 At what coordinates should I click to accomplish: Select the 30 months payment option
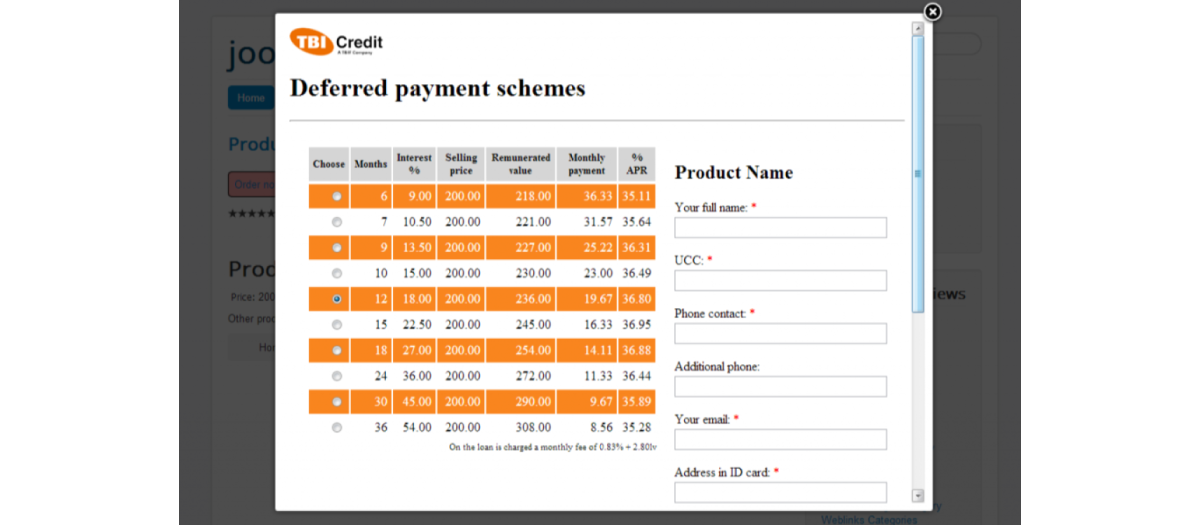click(x=336, y=402)
